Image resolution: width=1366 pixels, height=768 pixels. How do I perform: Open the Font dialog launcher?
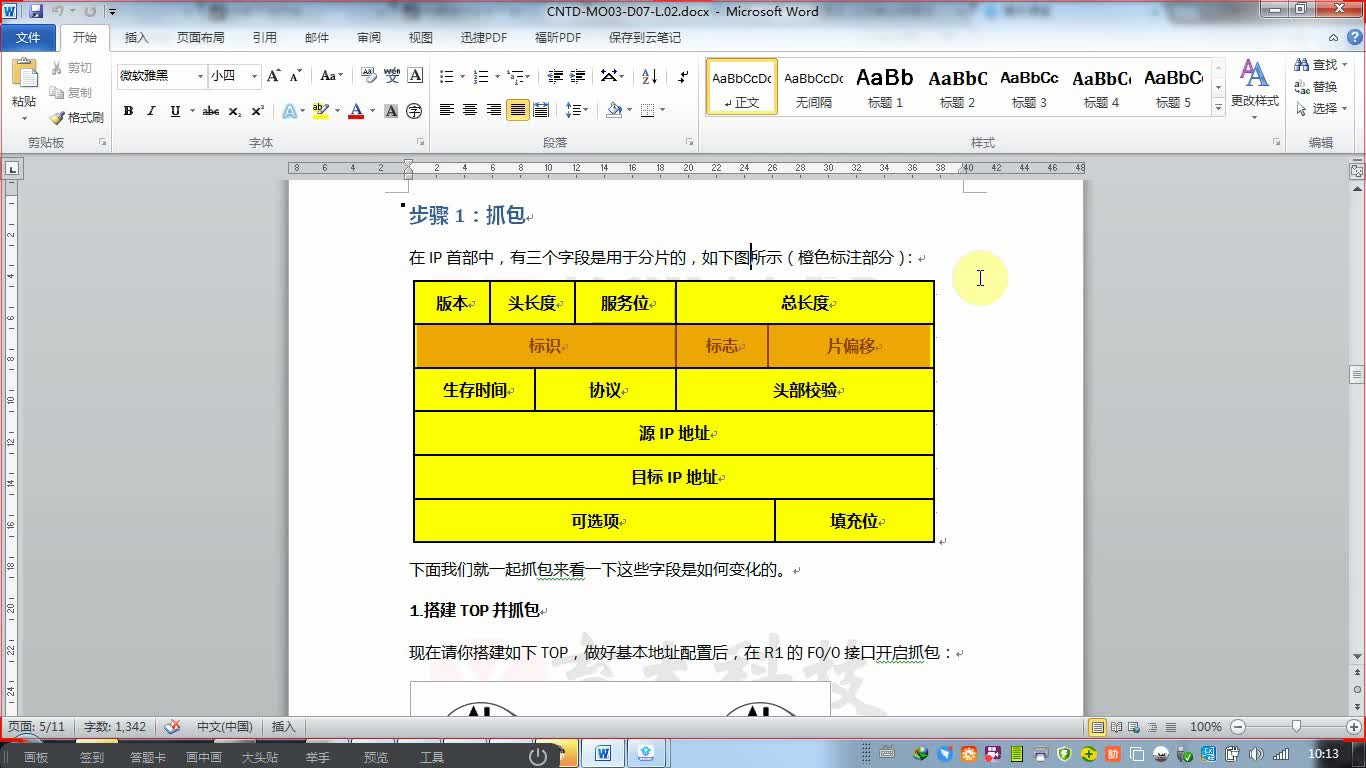pyautogui.click(x=420, y=143)
